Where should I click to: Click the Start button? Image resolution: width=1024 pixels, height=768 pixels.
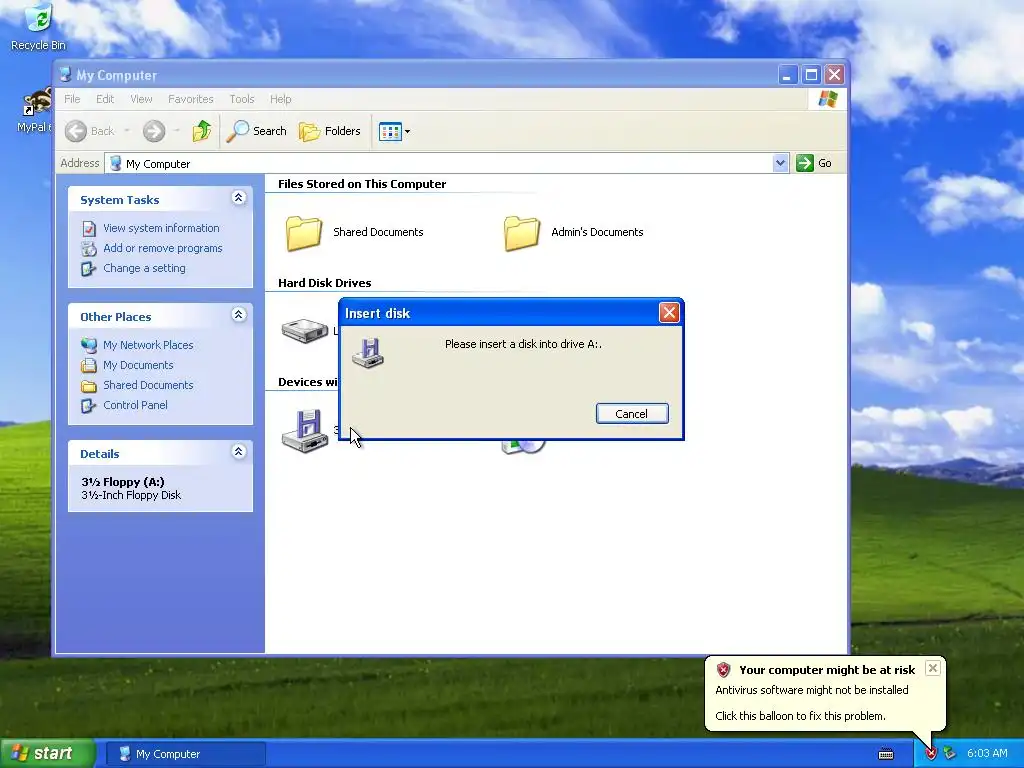point(47,754)
